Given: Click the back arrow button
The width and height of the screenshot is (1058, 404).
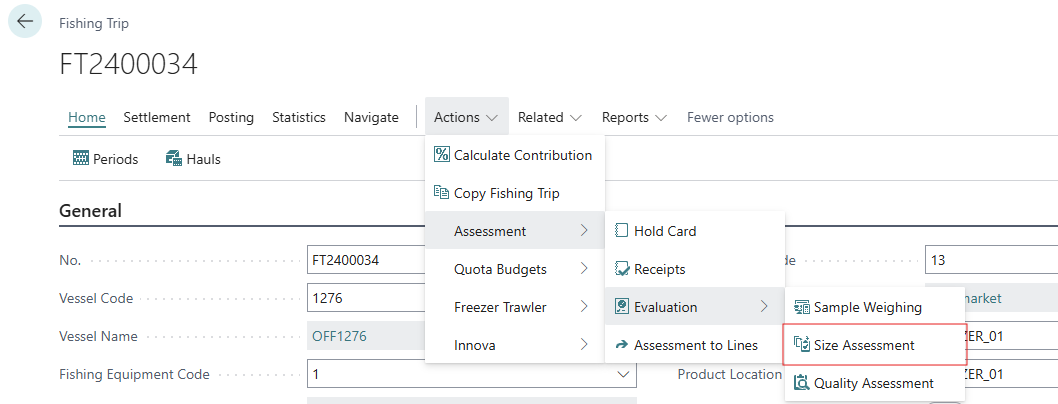Looking at the screenshot, I should pos(25,22).
